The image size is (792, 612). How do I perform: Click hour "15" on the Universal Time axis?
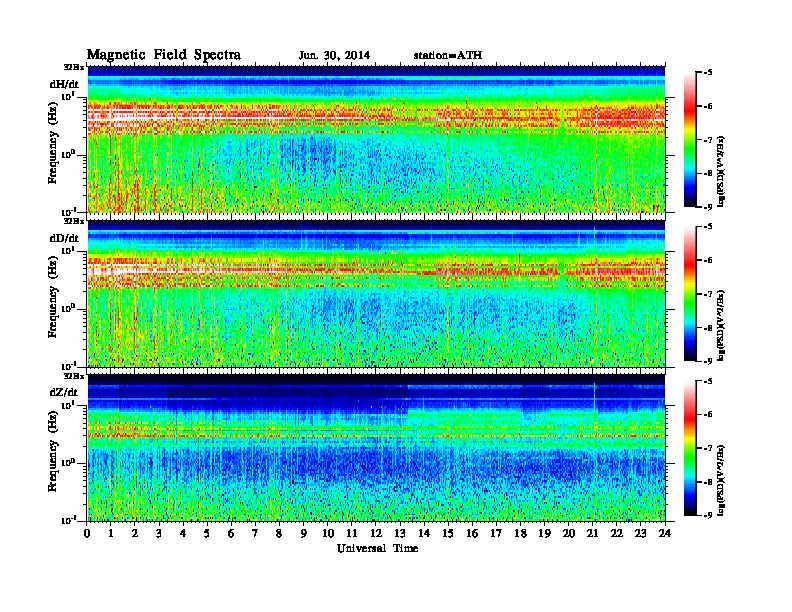pos(448,534)
